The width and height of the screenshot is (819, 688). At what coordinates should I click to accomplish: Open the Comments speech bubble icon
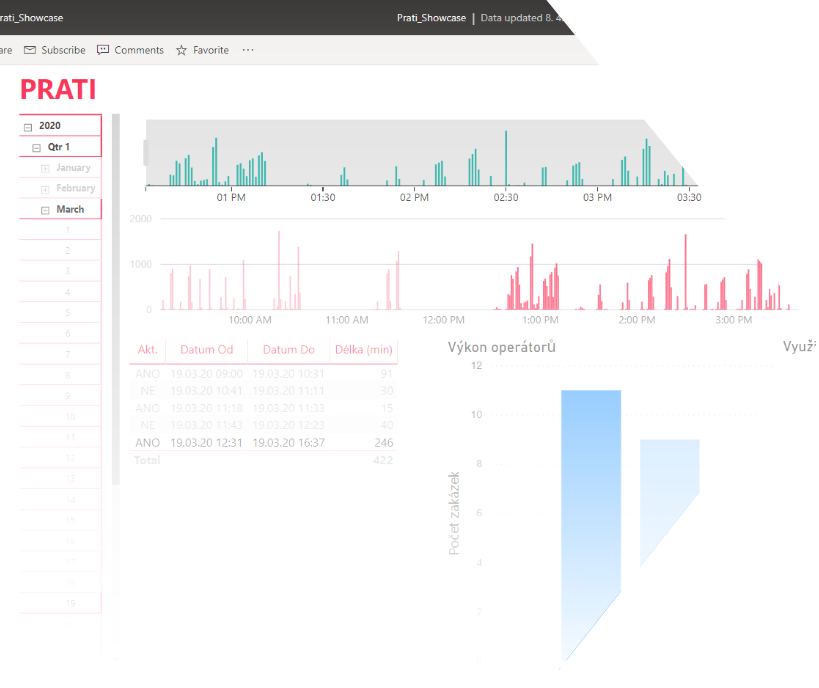coord(103,50)
